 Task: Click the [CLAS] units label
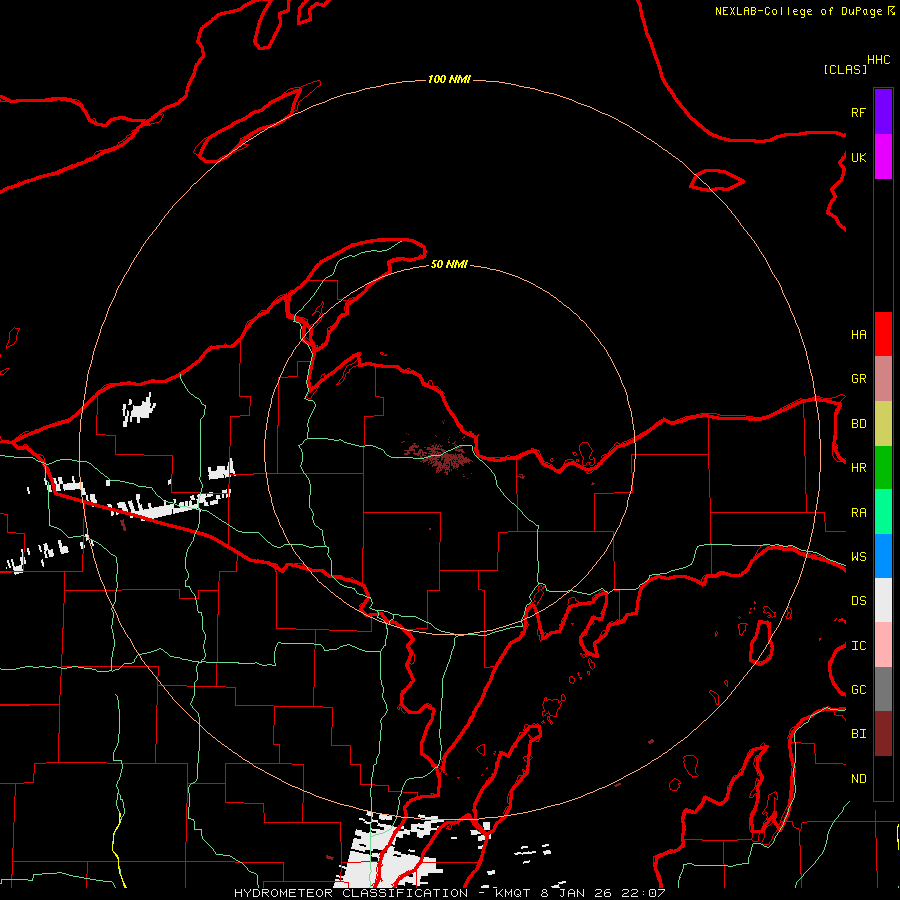coord(845,69)
